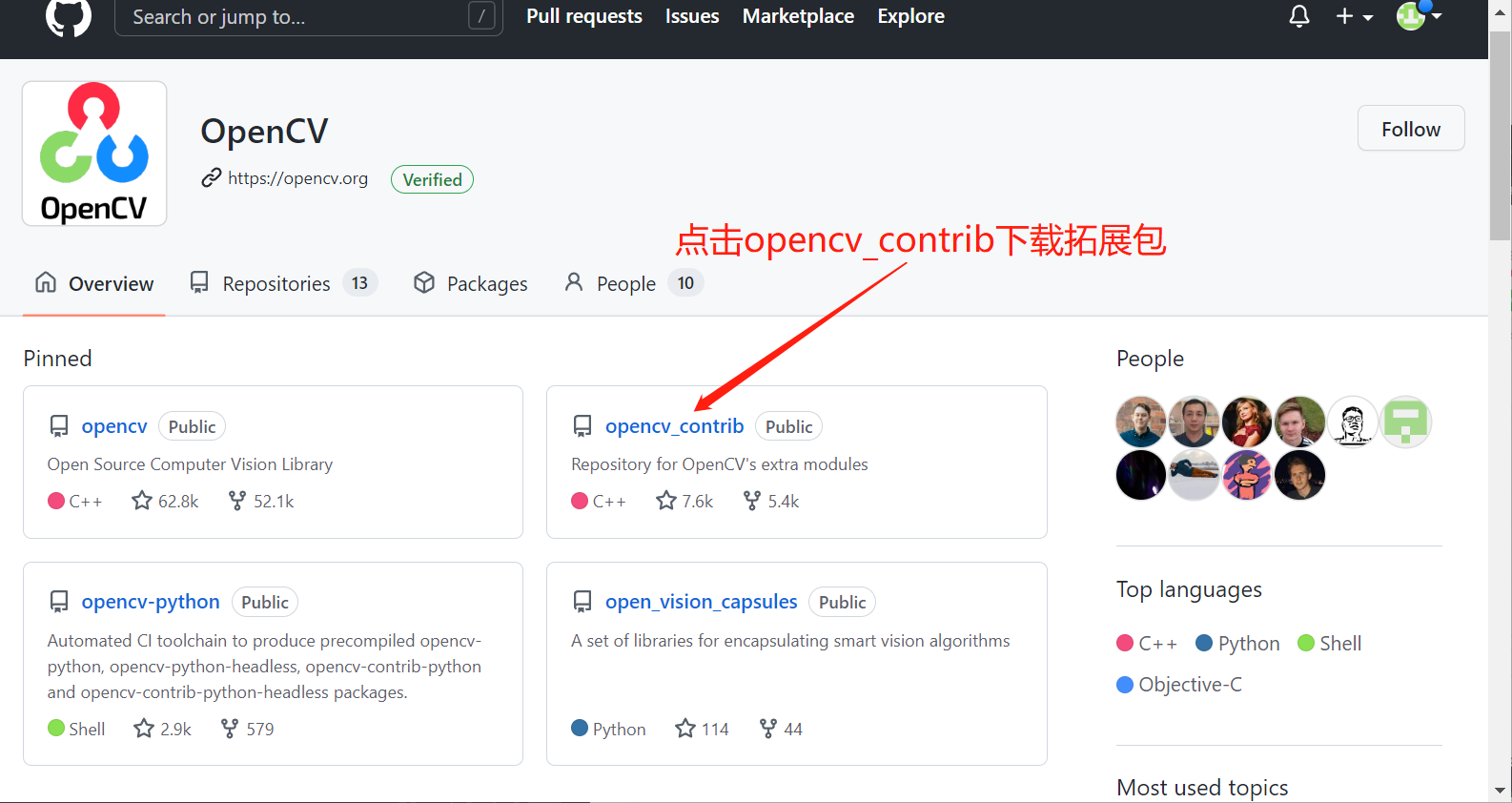
Task: View open_vision_capsules stargazers 114
Action: (x=702, y=729)
